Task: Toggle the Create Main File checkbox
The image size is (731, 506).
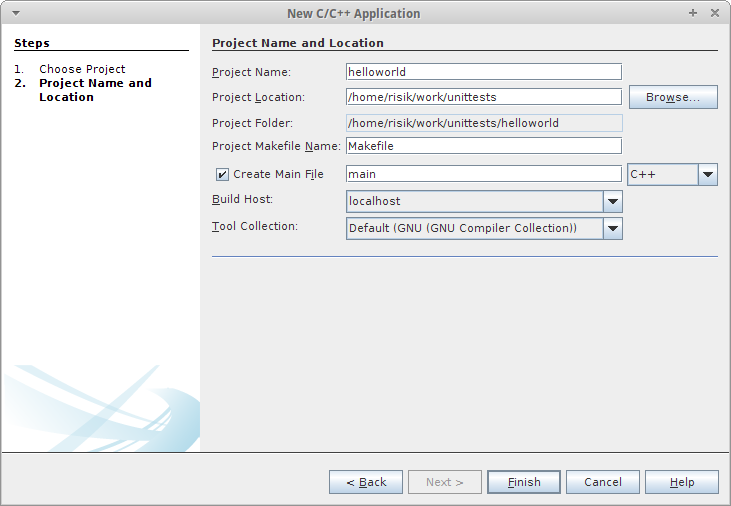Action: coord(222,175)
